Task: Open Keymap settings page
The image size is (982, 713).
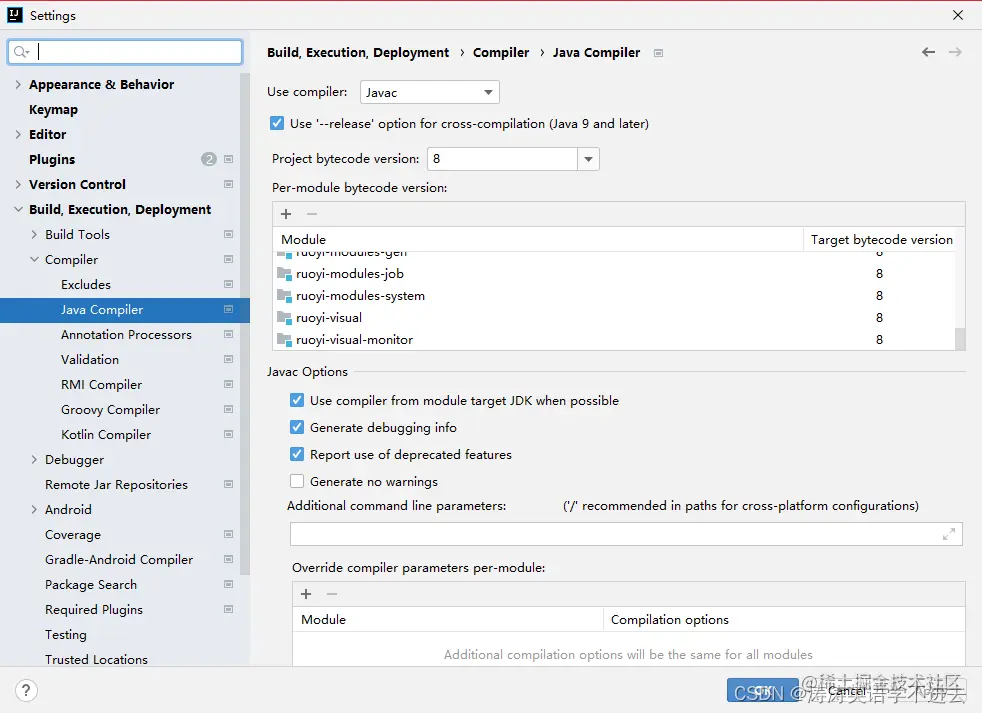Action: tap(53, 110)
